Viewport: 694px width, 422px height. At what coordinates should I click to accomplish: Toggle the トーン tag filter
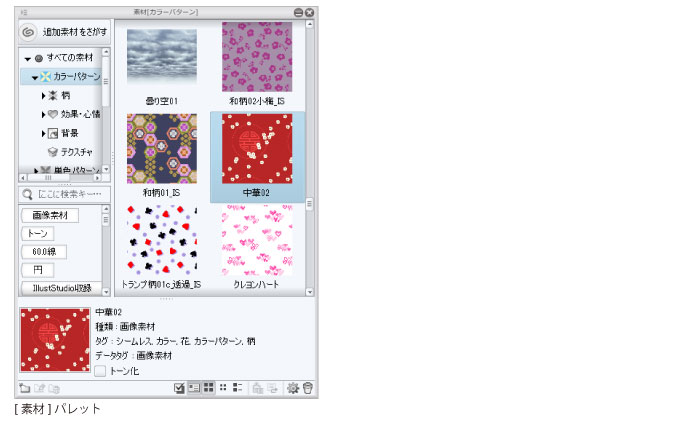click(x=38, y=233)
